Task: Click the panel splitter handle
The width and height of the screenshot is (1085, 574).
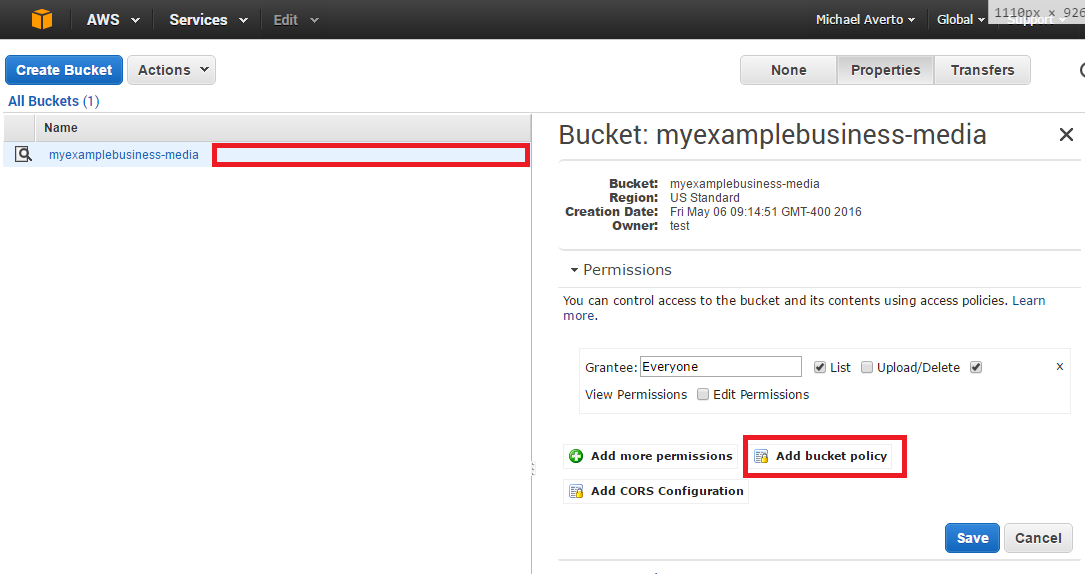Action: coord(532,468)
